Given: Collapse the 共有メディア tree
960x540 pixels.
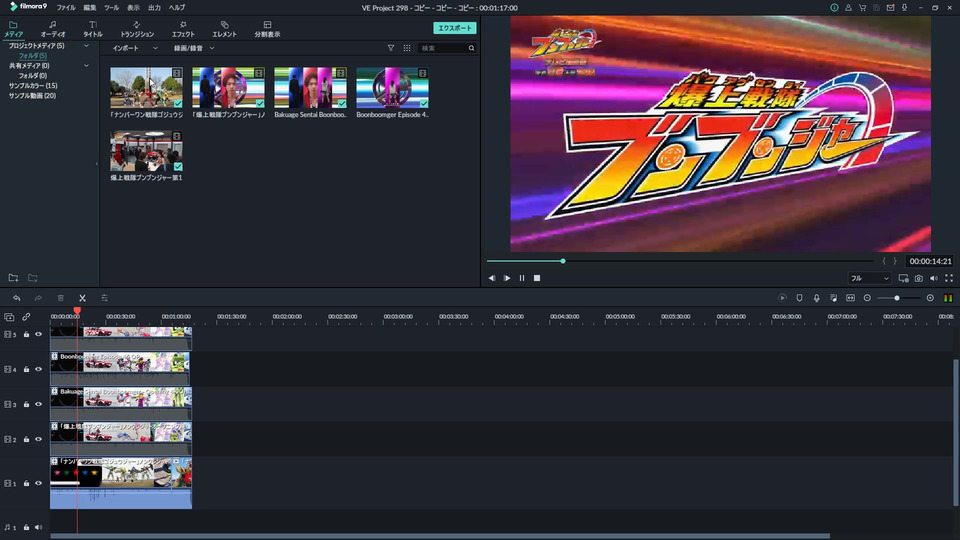Looking at the screenshot, I should 86,66.
